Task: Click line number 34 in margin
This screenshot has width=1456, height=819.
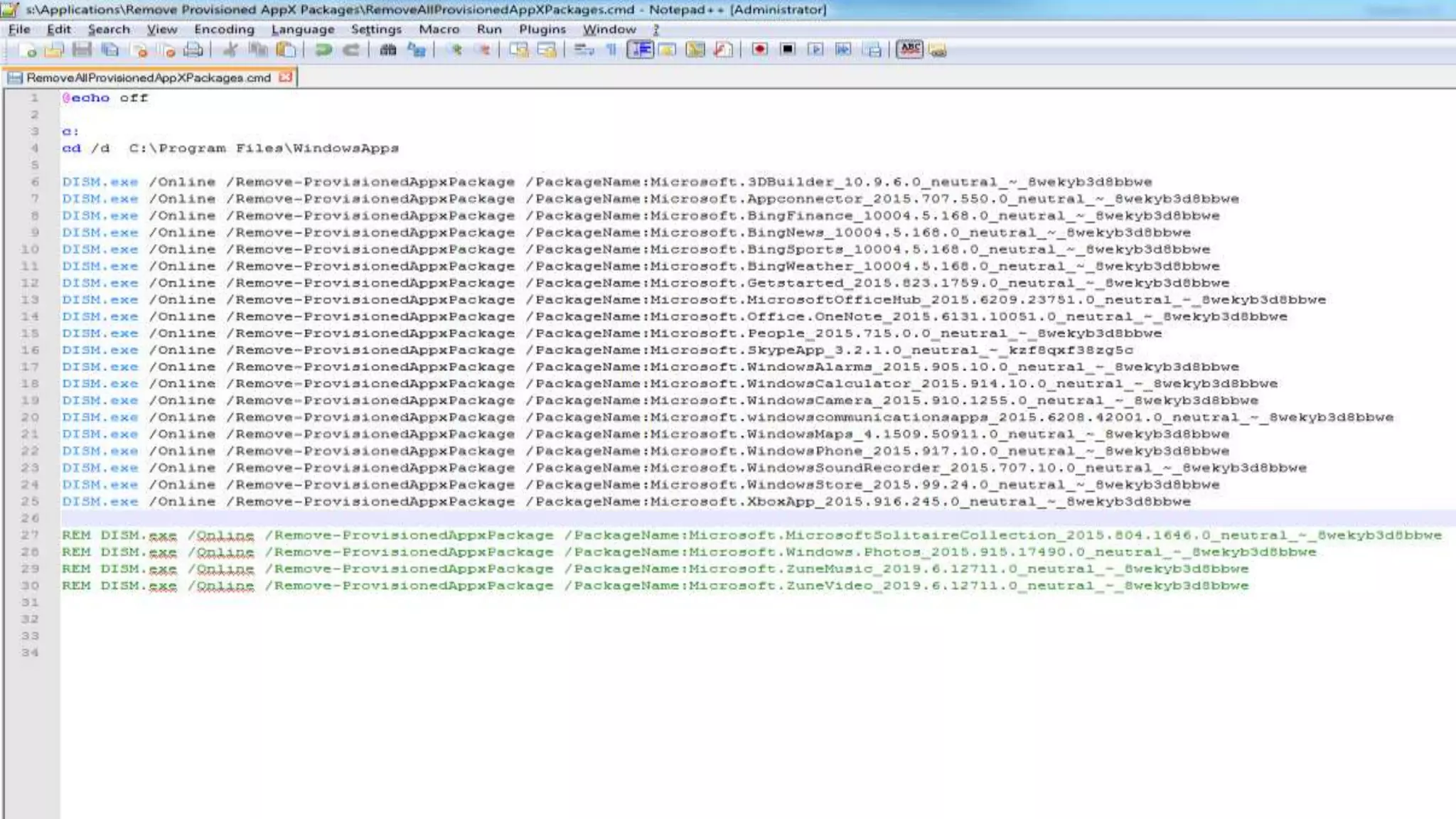Action: (30, 653)
